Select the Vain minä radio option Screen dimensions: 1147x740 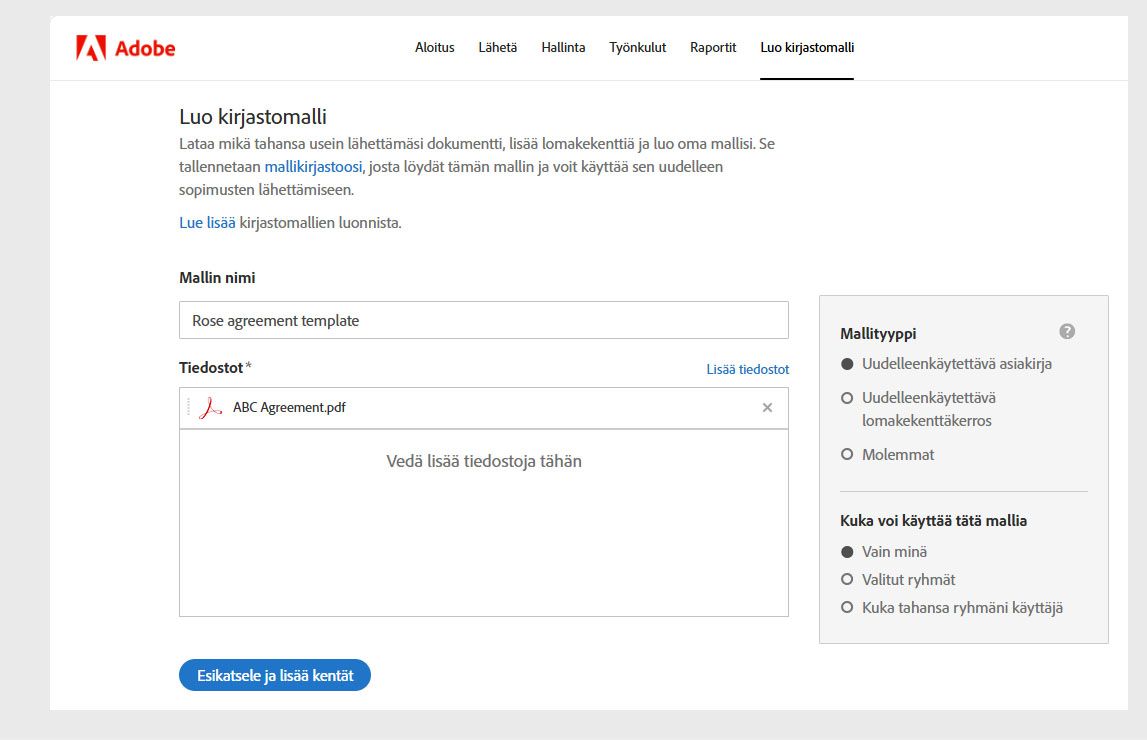(x=847, y=552)
